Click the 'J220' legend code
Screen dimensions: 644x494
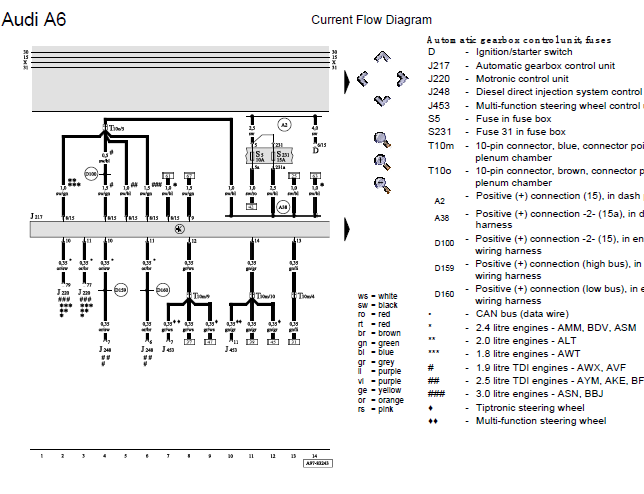pos(439,79)
